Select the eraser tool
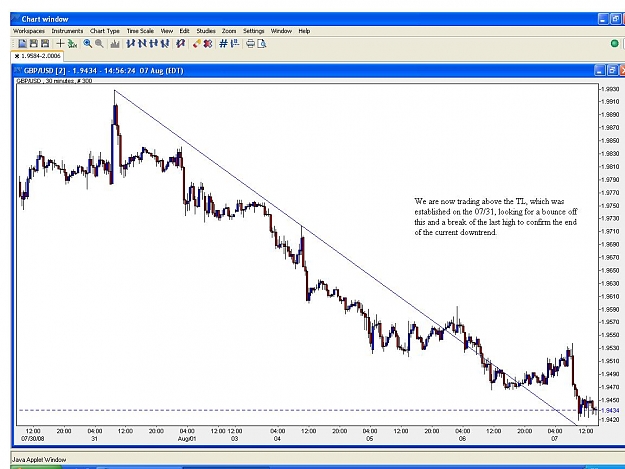This screenshot has height=469, width=625. 196,44
